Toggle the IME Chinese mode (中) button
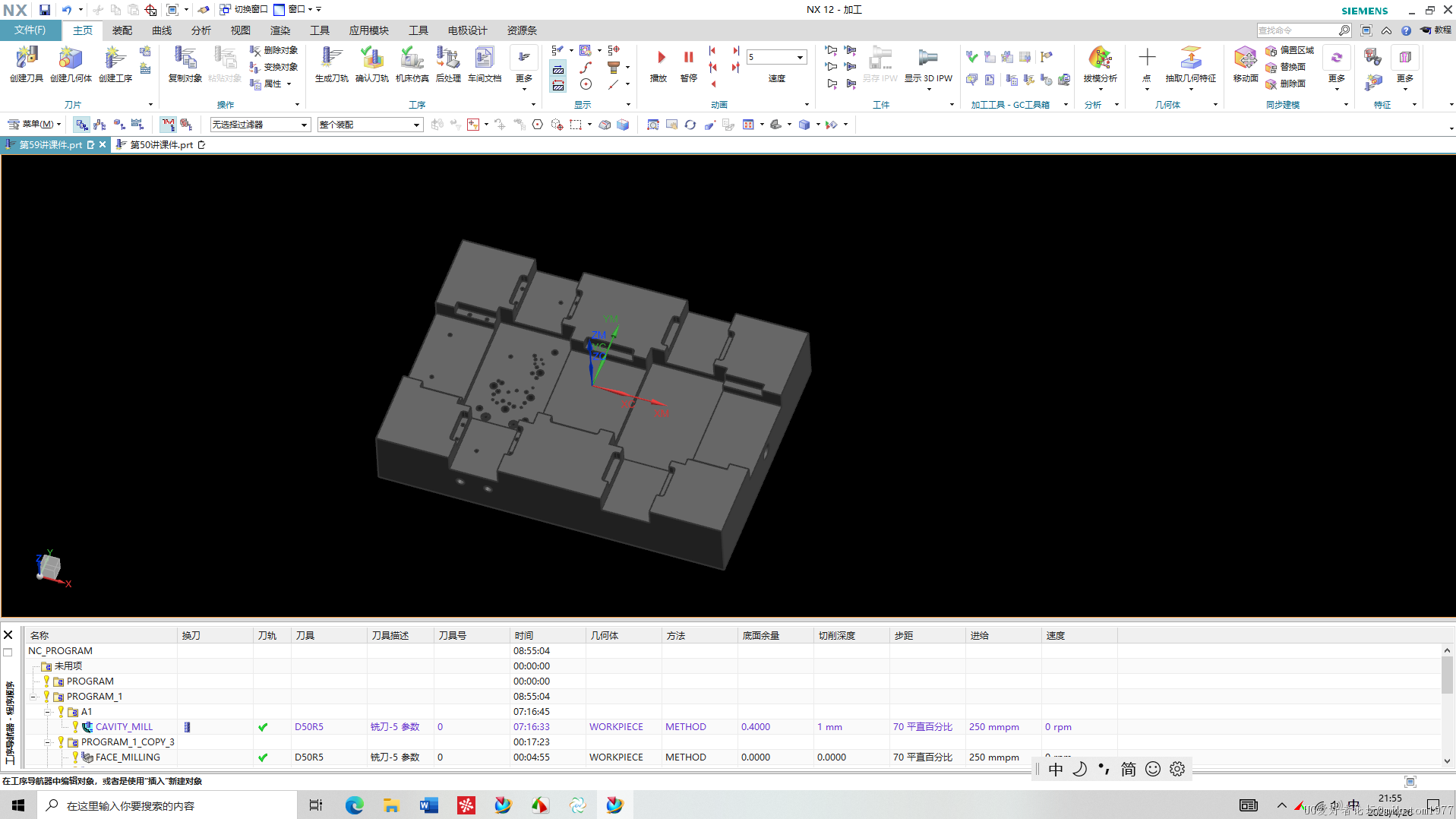Image resolution: width=1456 pixels, height=819 pixels. (x=1056, y=769)
